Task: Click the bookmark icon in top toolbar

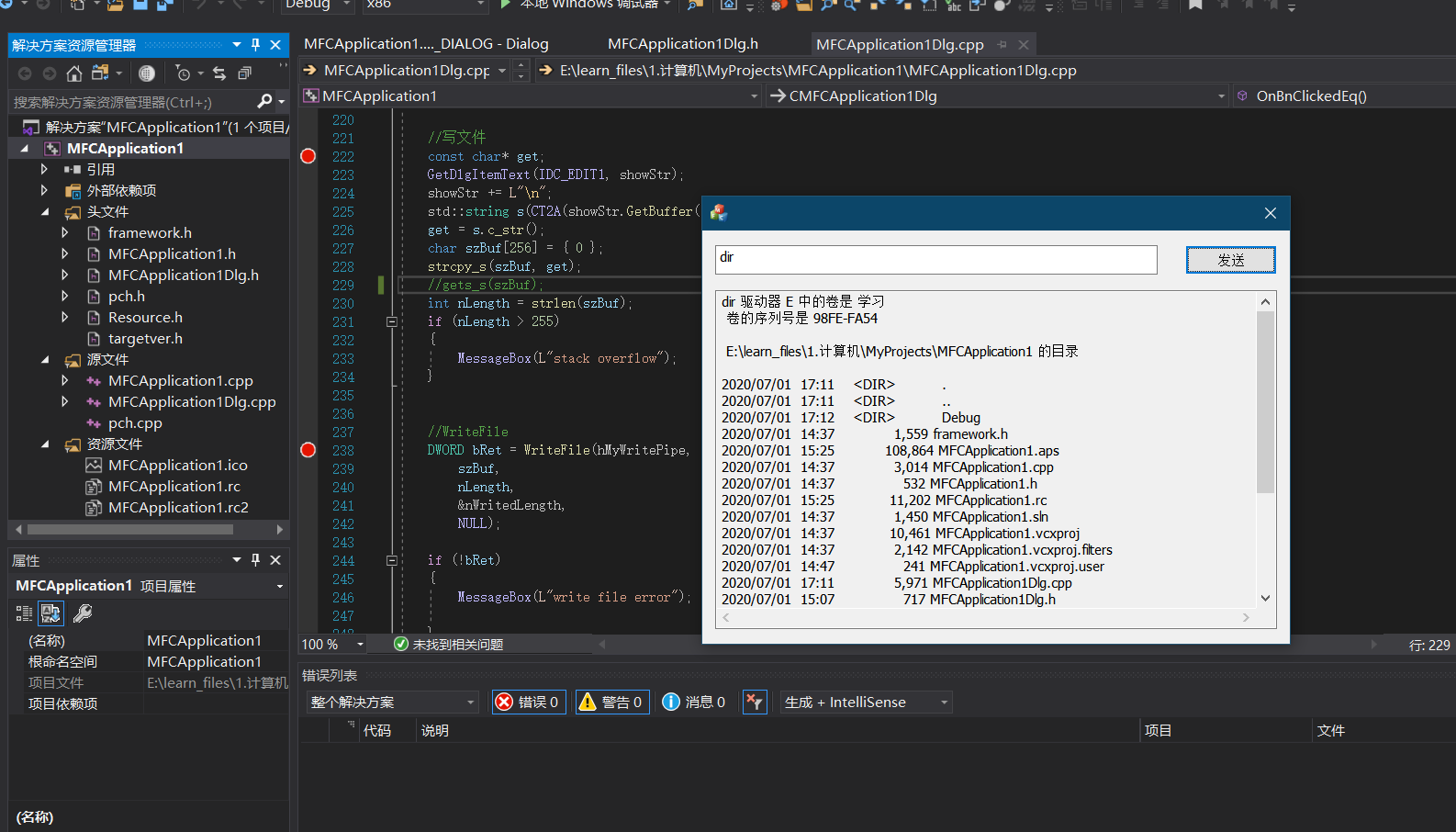Action: point(1195,5)
